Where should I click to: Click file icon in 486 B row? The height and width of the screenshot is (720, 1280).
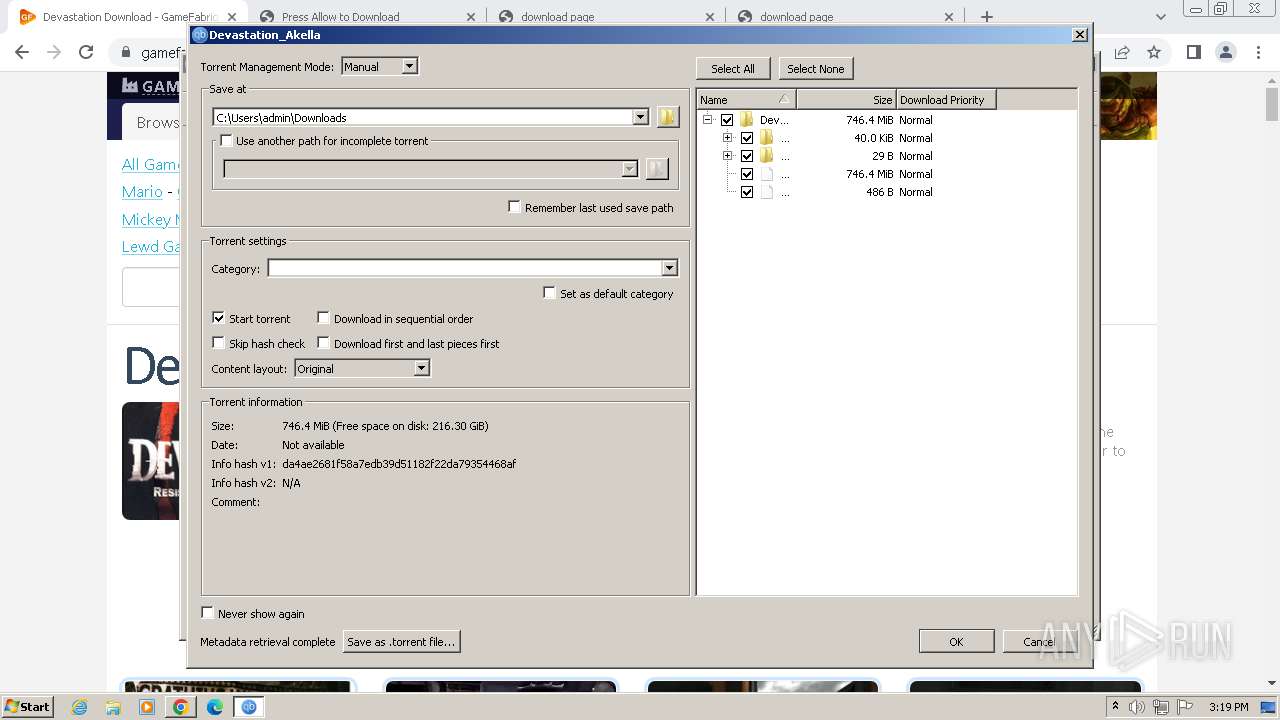pos(766,192)
